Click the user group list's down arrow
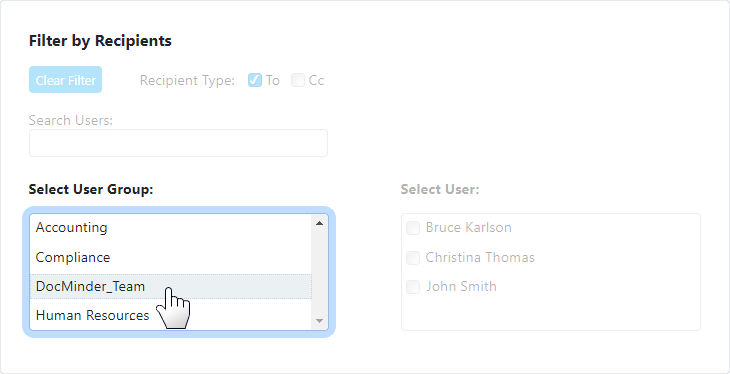 319,320
